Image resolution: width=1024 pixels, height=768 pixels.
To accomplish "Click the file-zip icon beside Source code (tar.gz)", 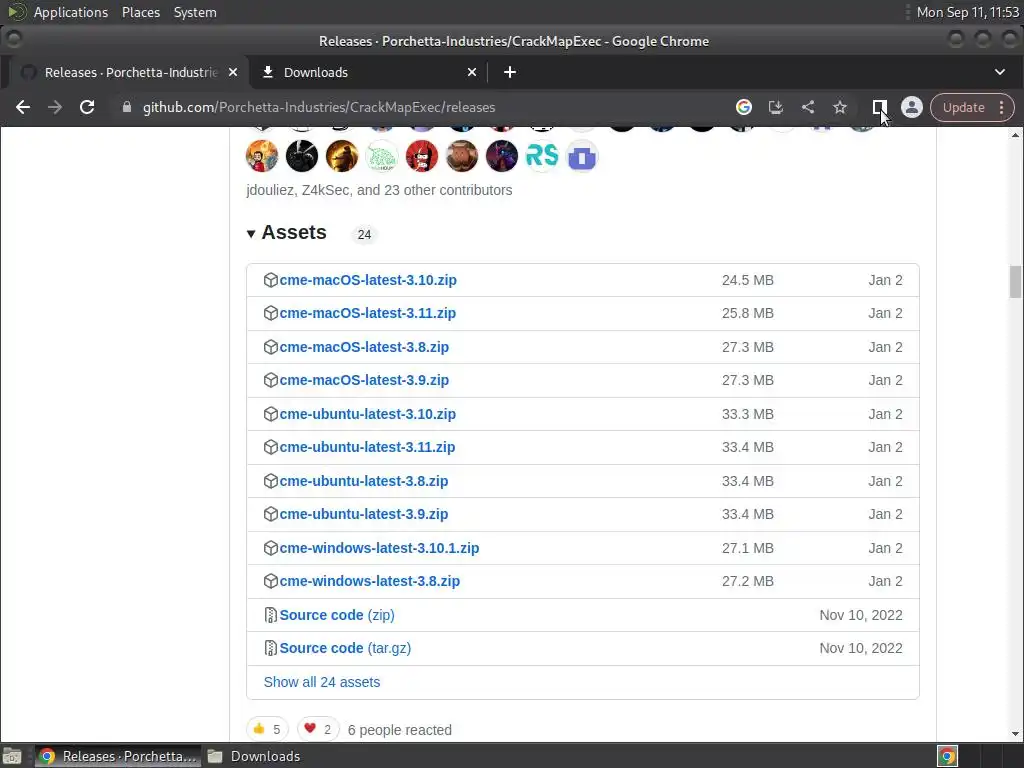I will tap(270, 648).
